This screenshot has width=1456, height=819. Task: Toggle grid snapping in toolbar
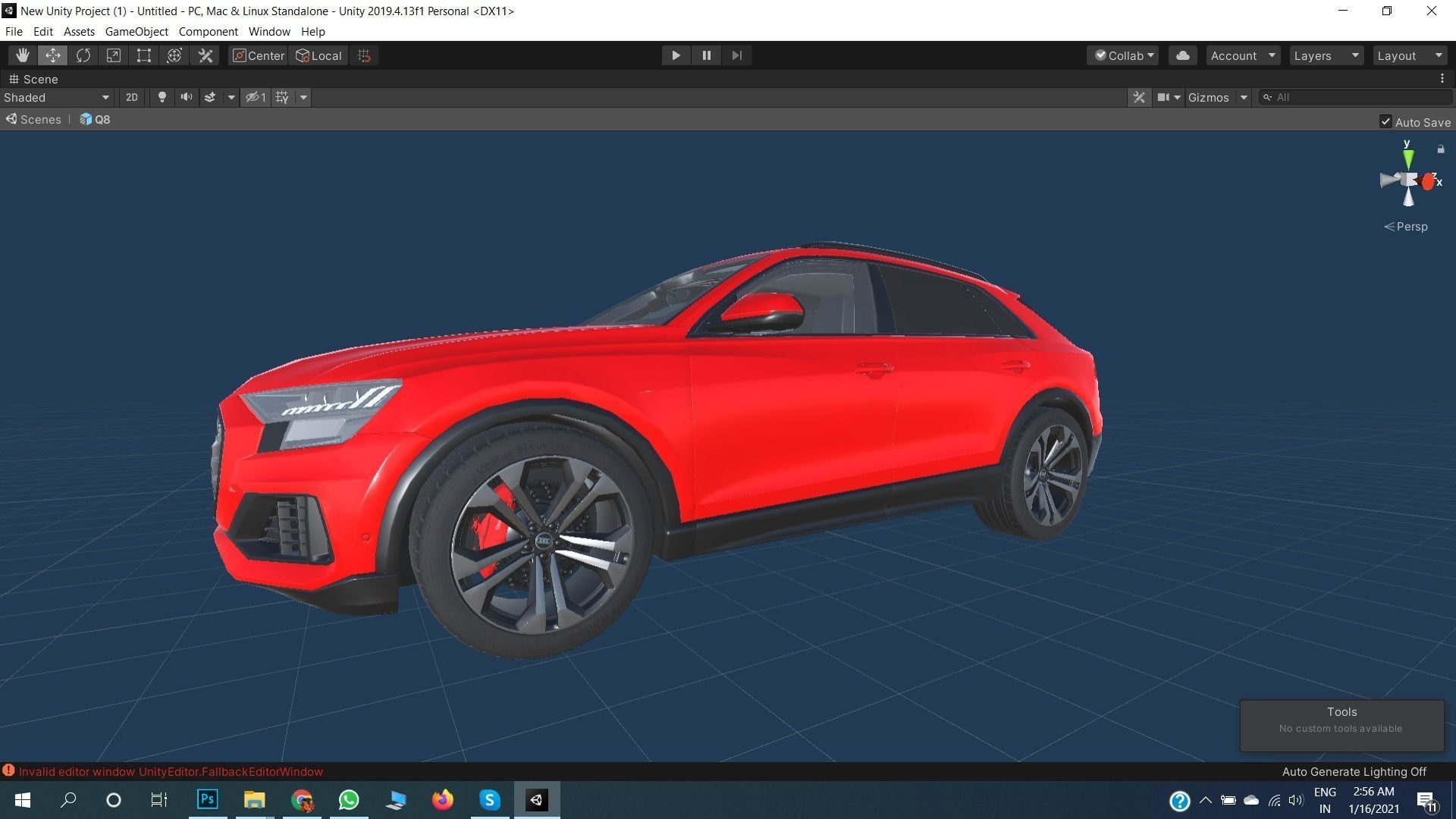coord(362,55)
